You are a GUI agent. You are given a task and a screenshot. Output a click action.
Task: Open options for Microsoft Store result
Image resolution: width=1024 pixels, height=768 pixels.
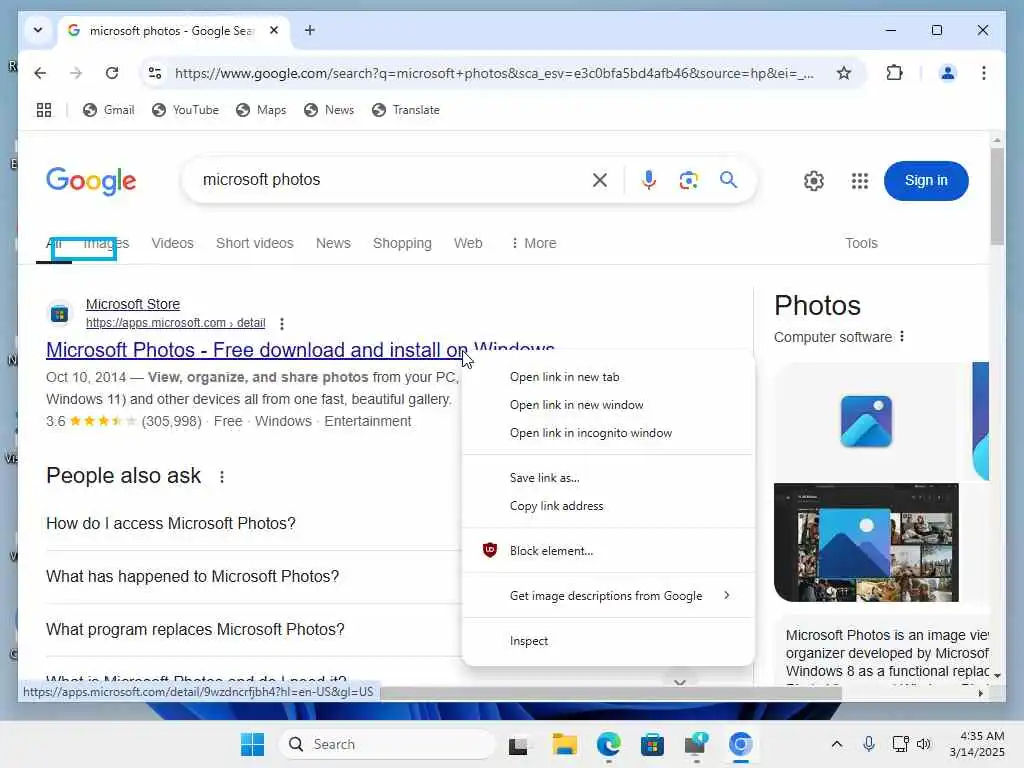[x=281, y=323]
